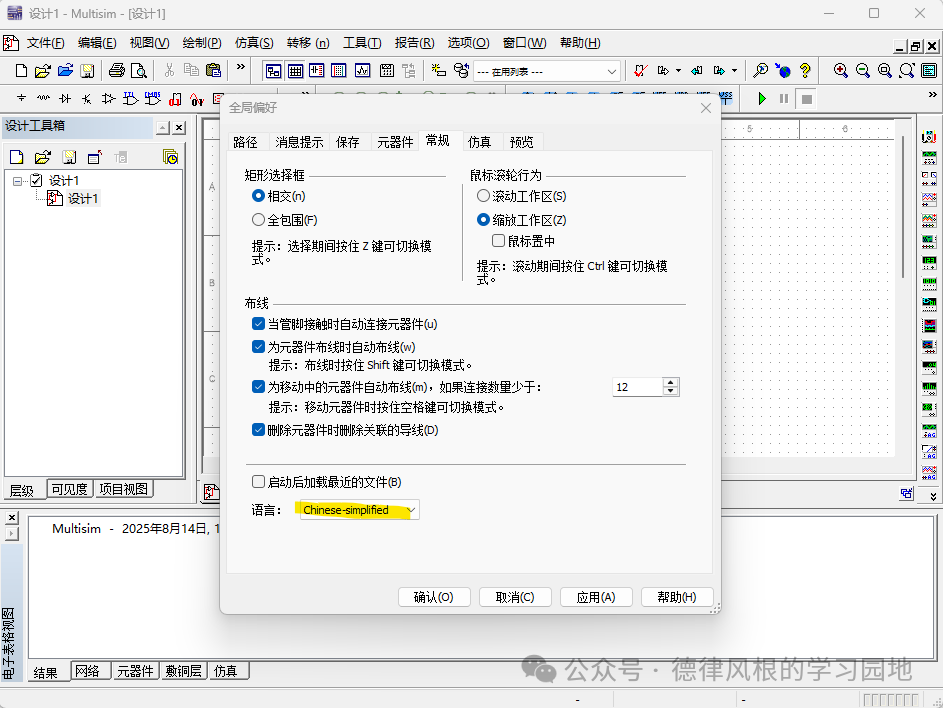
Task: Open the grapher icon in the toolbar
Action: (363, 71)
